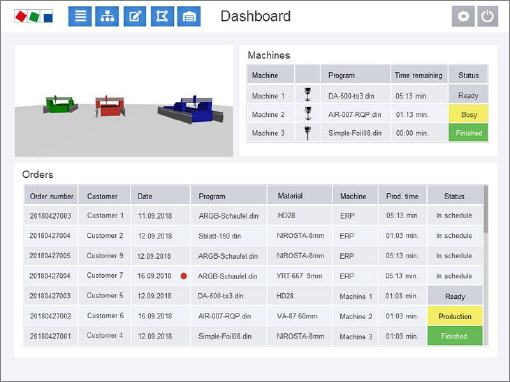Click material VA-87 60mm
Screen dimensions: 510x382
(297, 316)
